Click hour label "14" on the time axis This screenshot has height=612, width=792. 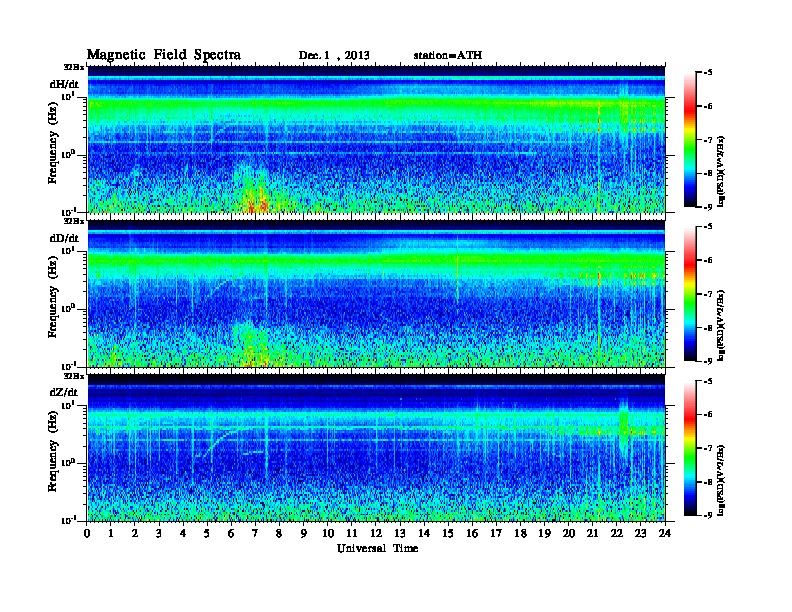(424, 533)
